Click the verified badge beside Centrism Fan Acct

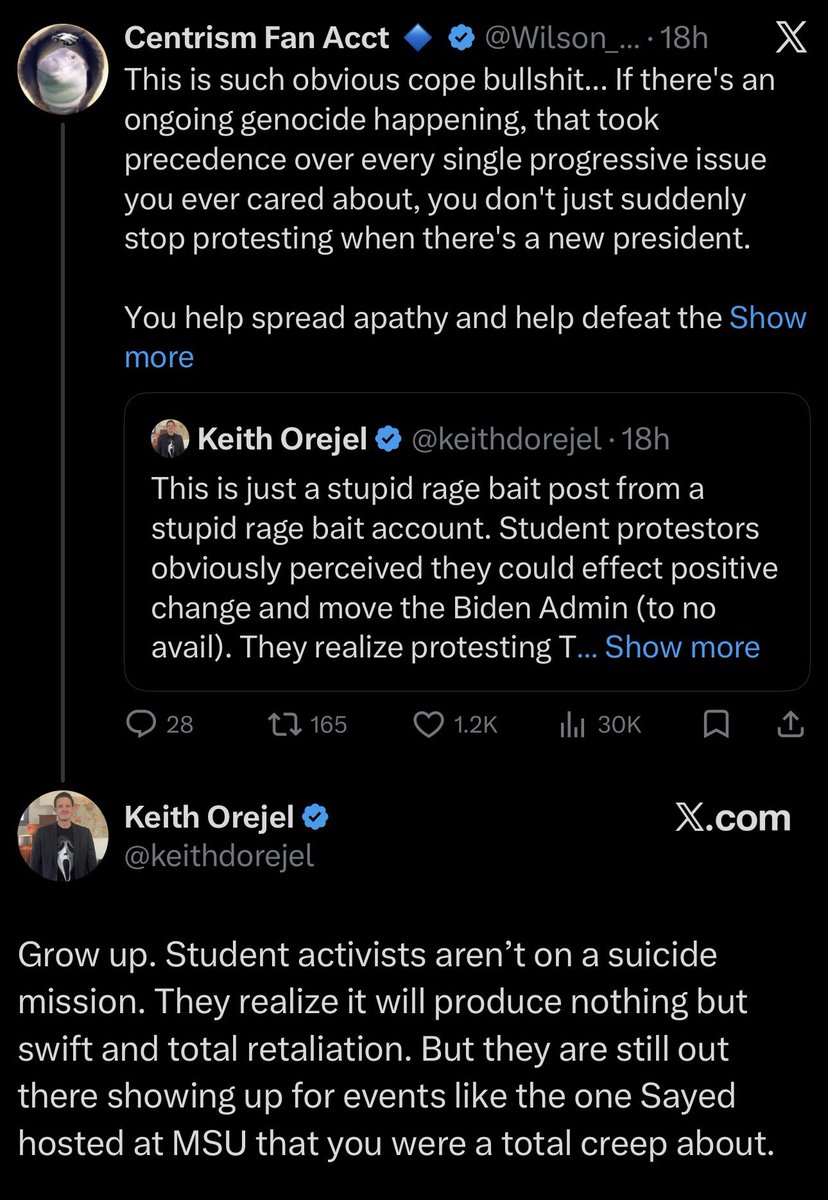click(460, 40)
